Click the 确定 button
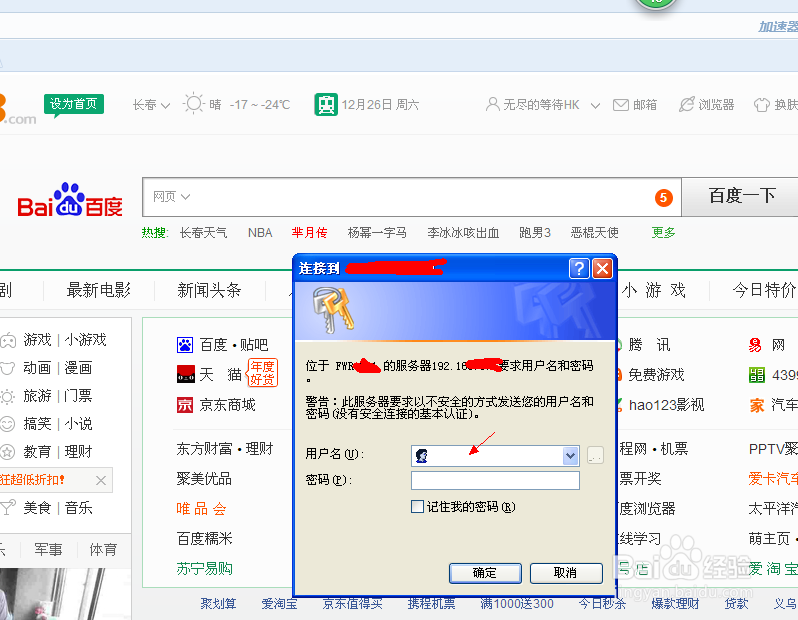Screen dimensions: 798x620 pos(485,573)
